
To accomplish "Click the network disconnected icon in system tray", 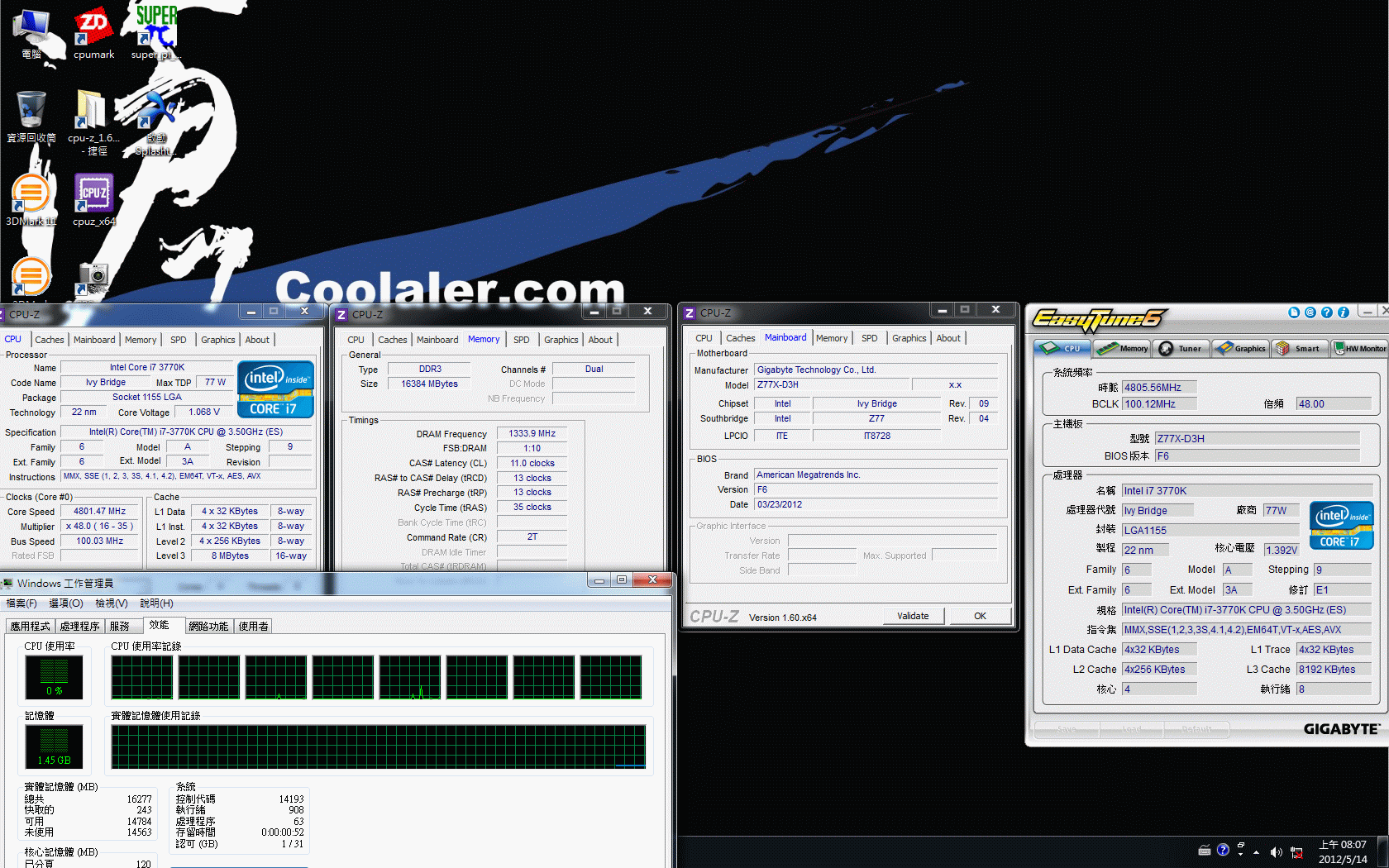I will point(1296,852).
